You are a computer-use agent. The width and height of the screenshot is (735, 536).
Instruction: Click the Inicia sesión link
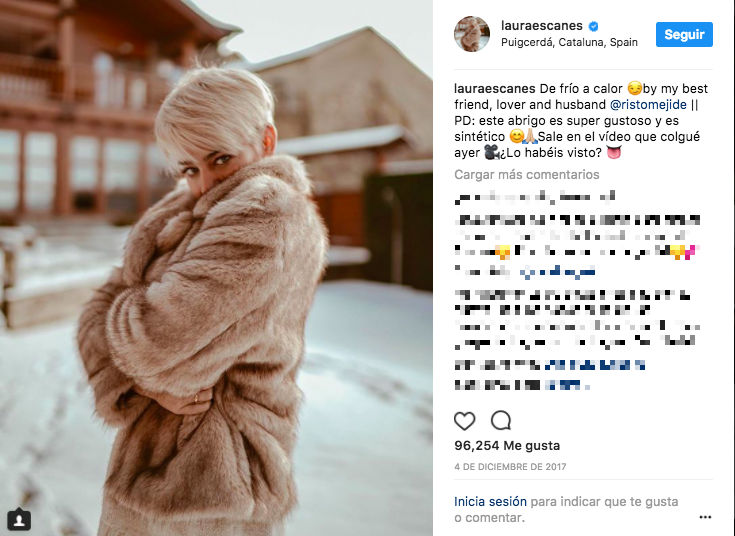tap(490, 501)
